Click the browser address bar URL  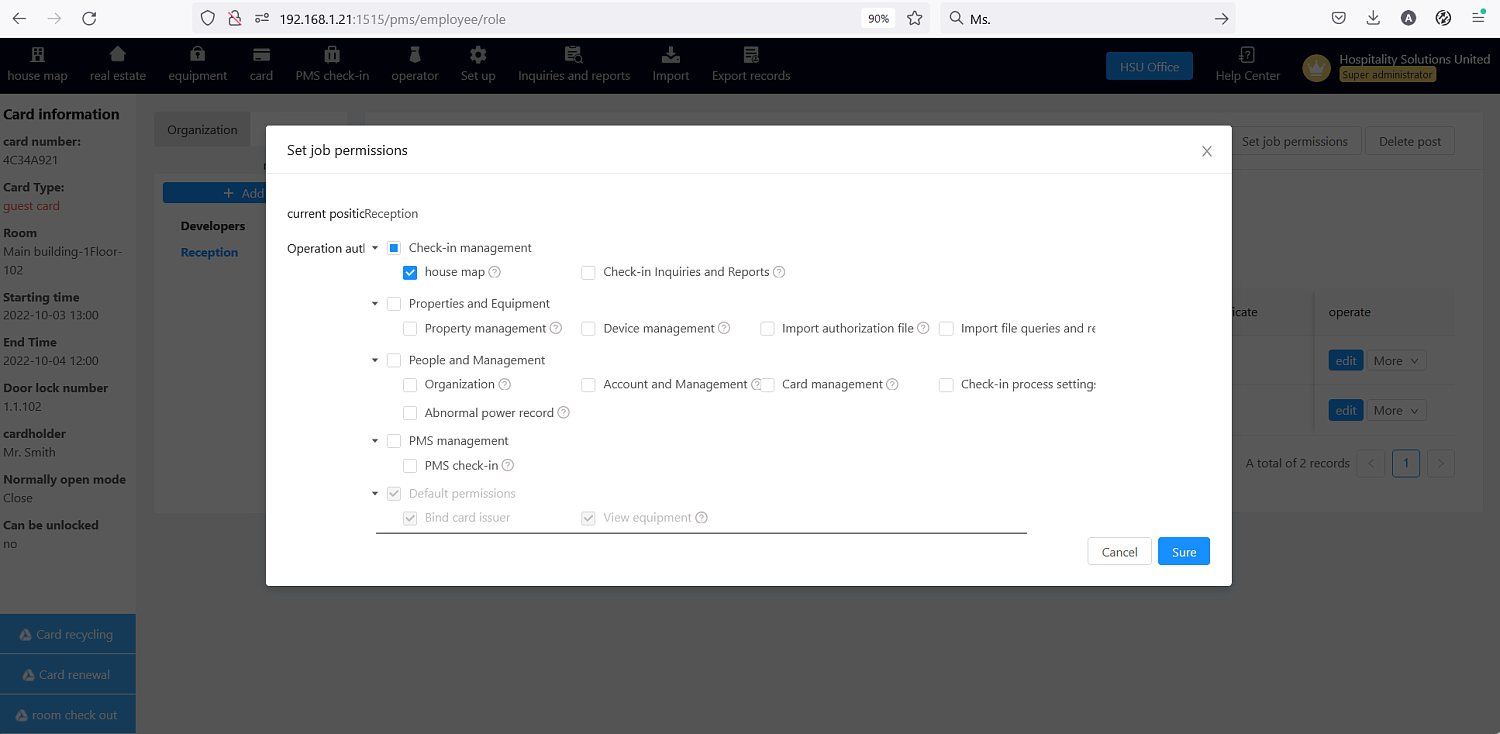392,18
